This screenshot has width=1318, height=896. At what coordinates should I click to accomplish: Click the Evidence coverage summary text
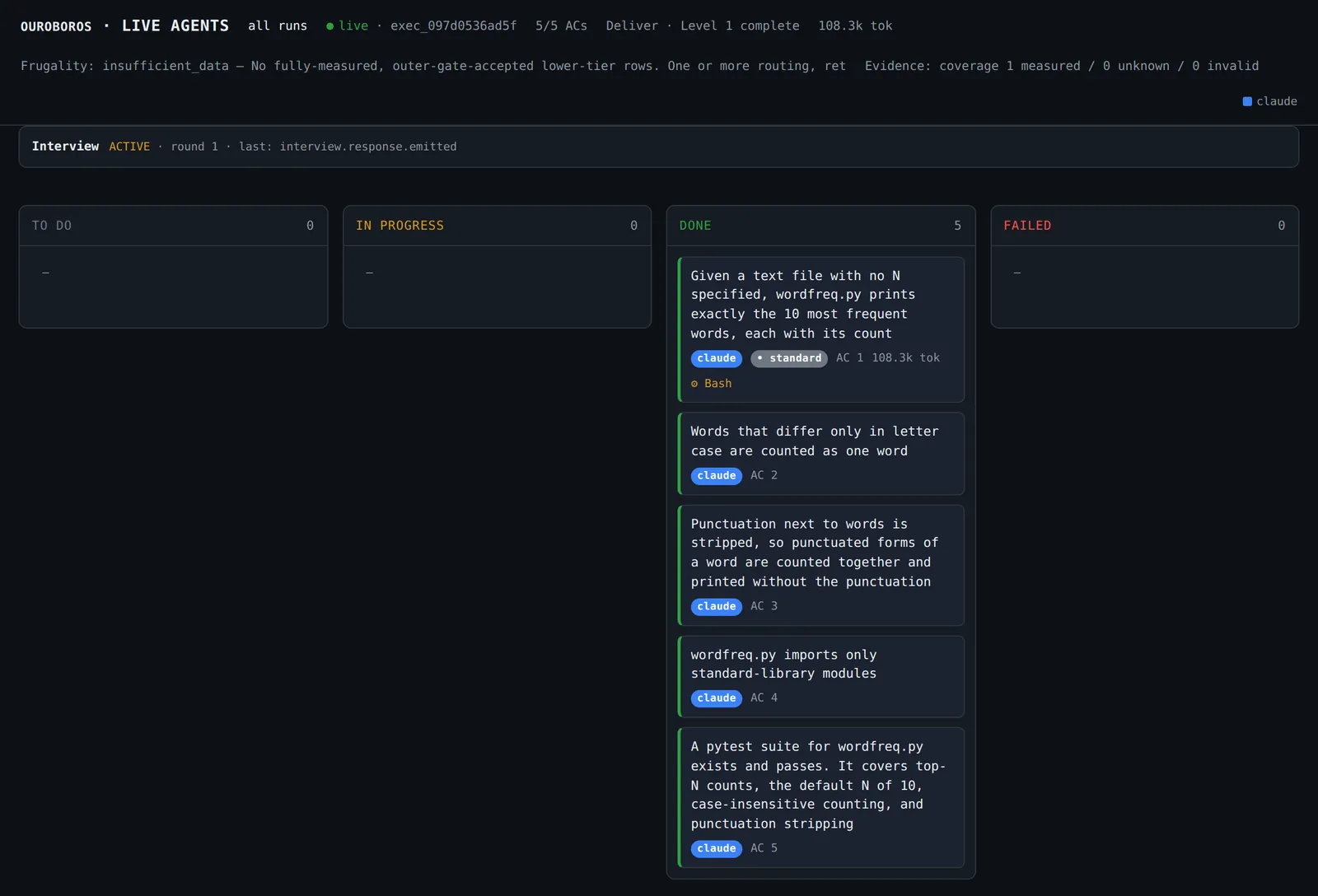1062,66
